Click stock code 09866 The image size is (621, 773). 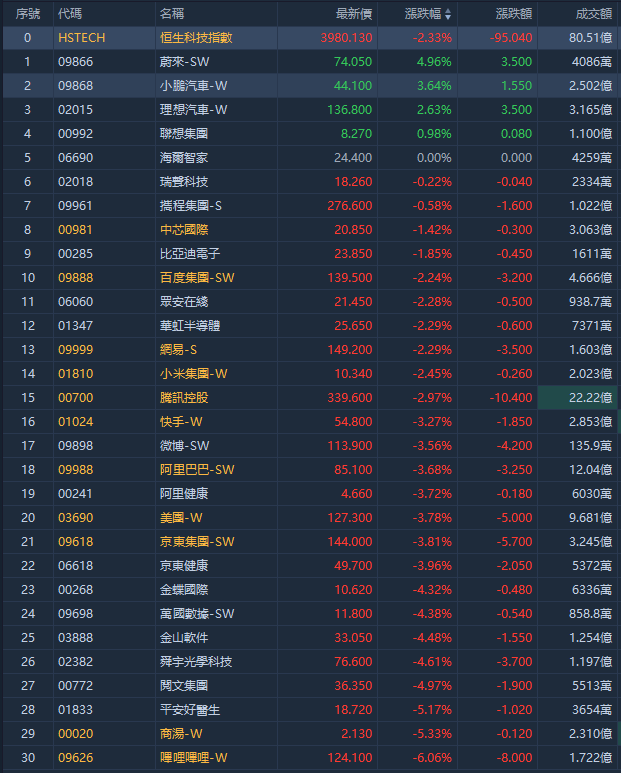(x=75, y=62)
